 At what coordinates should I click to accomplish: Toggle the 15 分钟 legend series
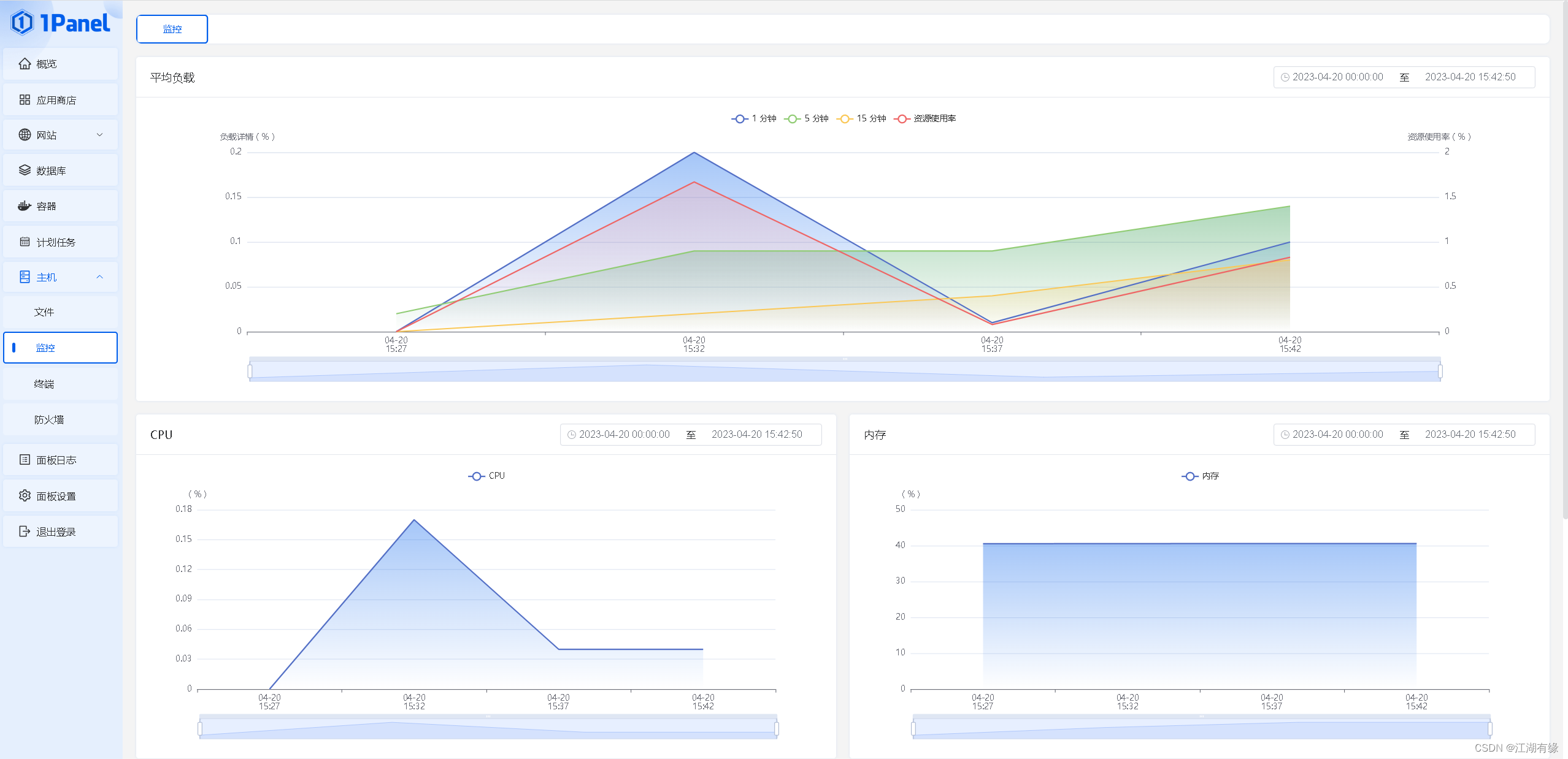click(861, 118)
